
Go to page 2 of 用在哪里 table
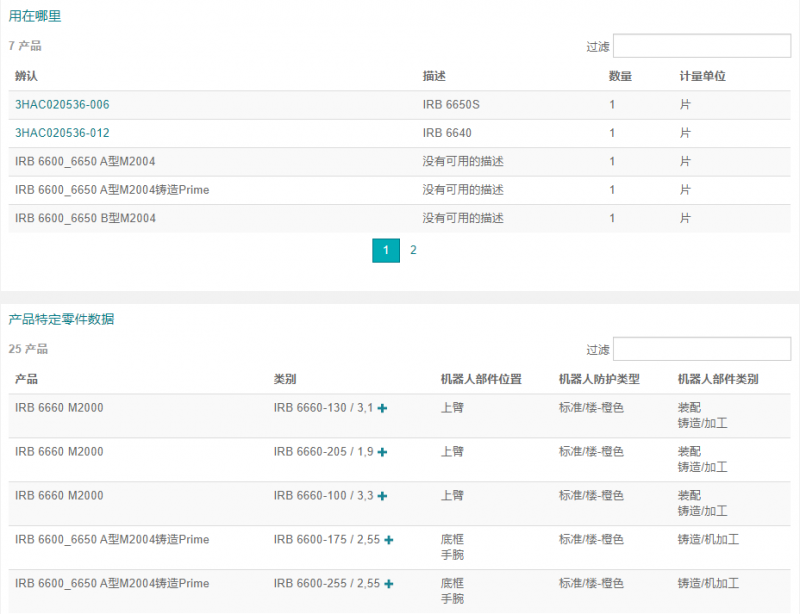coord(413,250)
